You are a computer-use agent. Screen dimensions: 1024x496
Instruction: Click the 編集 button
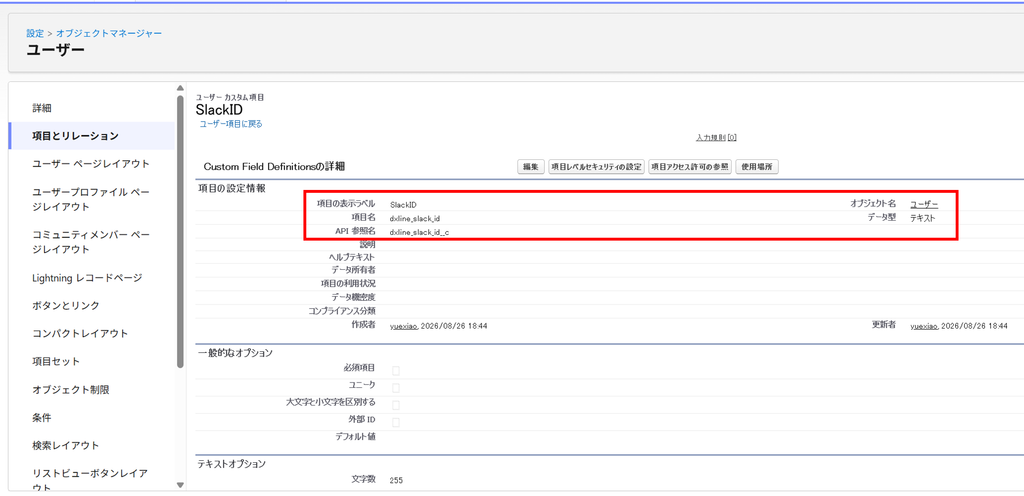click(530, 167)
